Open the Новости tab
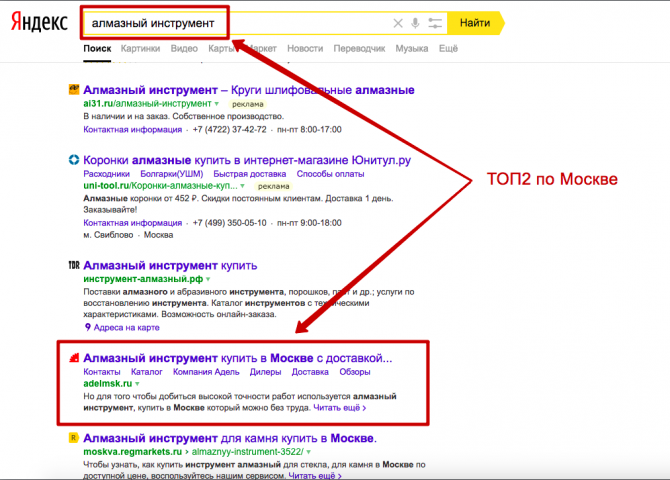 [x=305, y=48]
